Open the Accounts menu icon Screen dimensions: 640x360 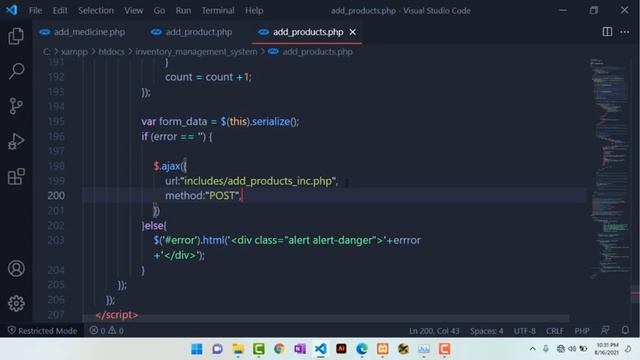[16, 269]
